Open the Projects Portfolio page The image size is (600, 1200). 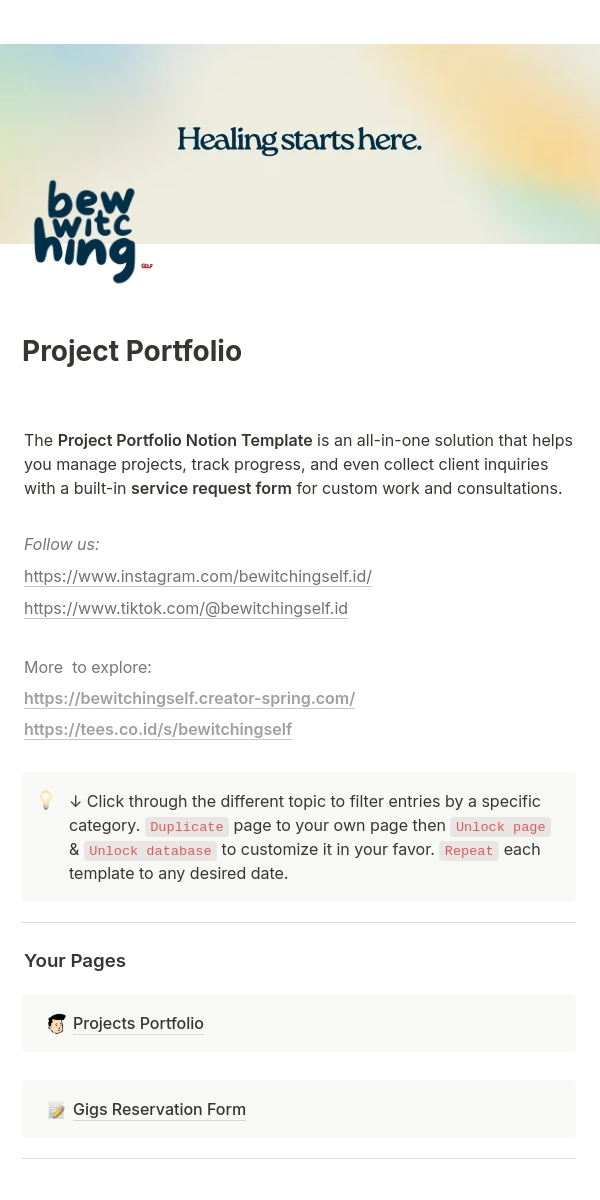click(138, 1024)
